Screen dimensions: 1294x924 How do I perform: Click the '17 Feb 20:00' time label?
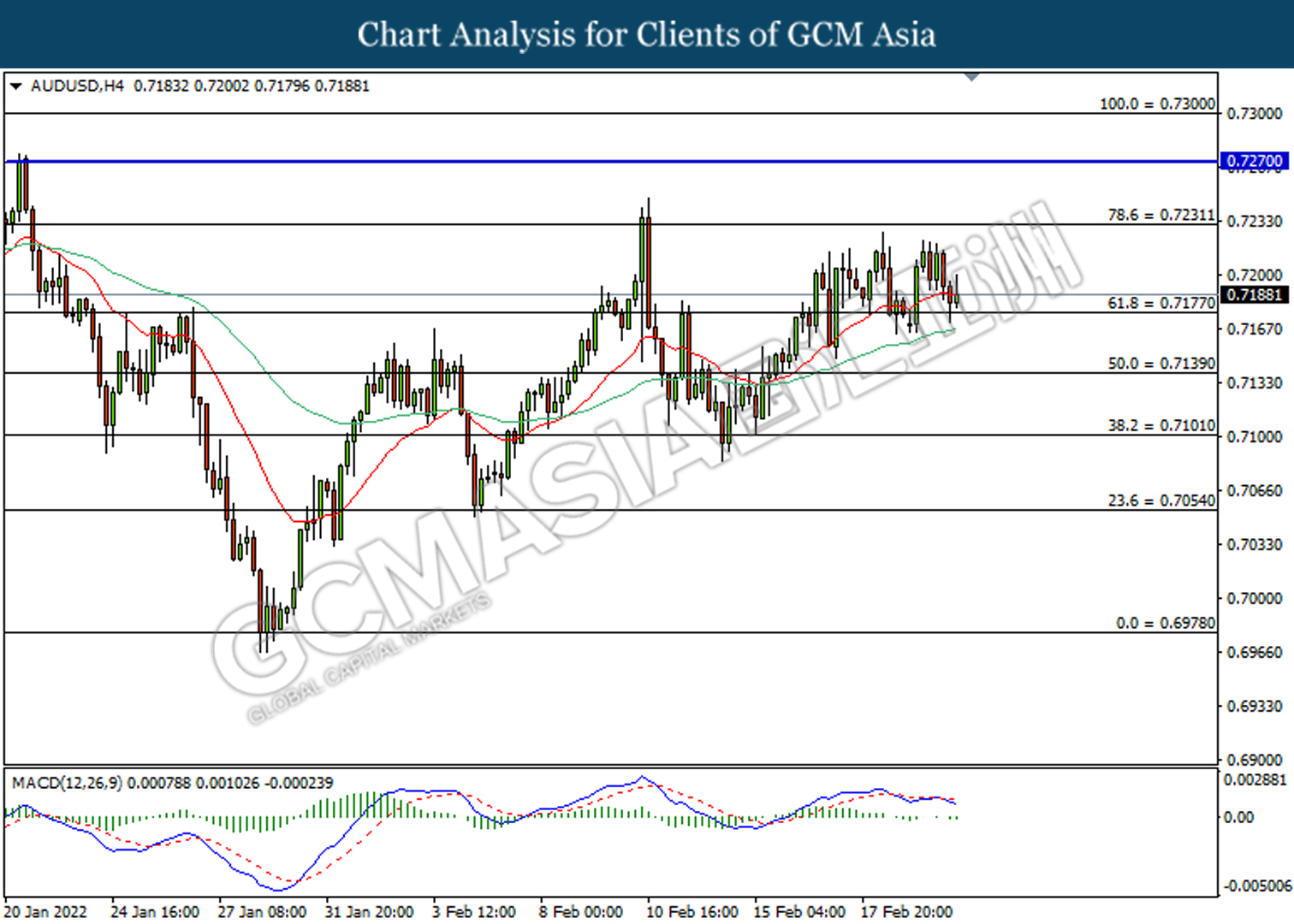(x=906, y=912)
